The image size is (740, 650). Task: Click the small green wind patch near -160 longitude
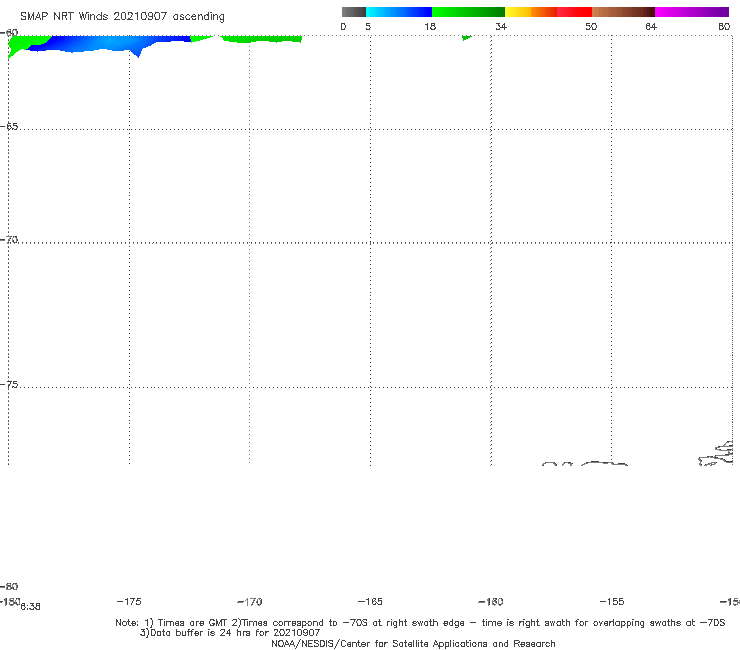click(467, 38)
